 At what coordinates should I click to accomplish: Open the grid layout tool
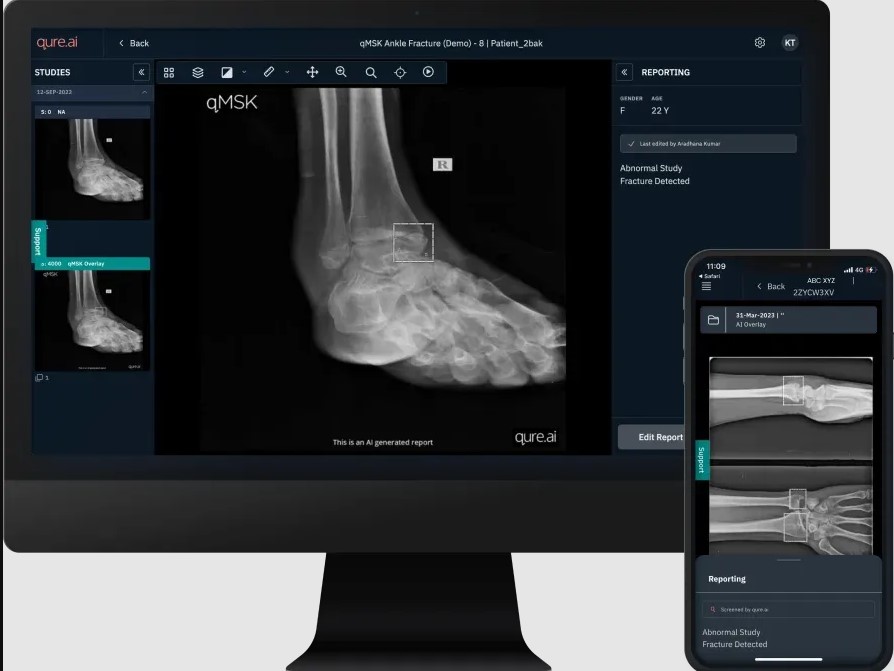[169, 72]
